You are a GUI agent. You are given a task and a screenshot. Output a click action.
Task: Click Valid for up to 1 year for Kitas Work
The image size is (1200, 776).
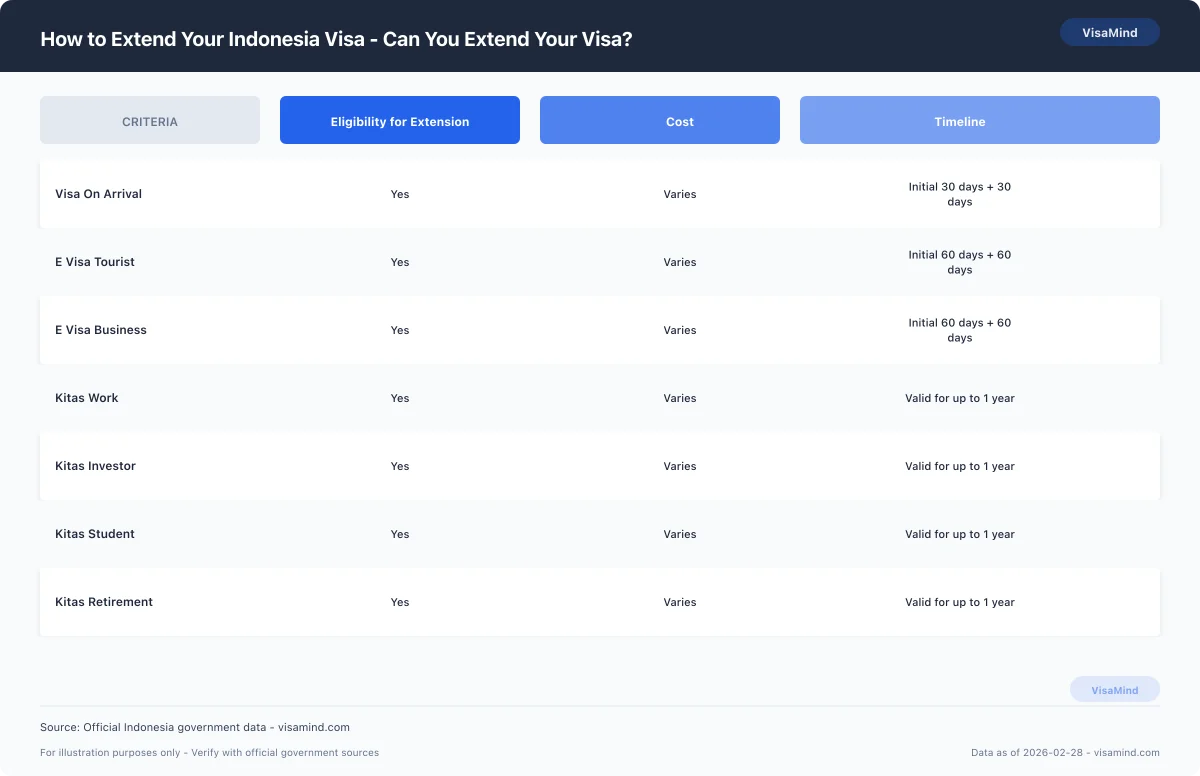[959, 398]
